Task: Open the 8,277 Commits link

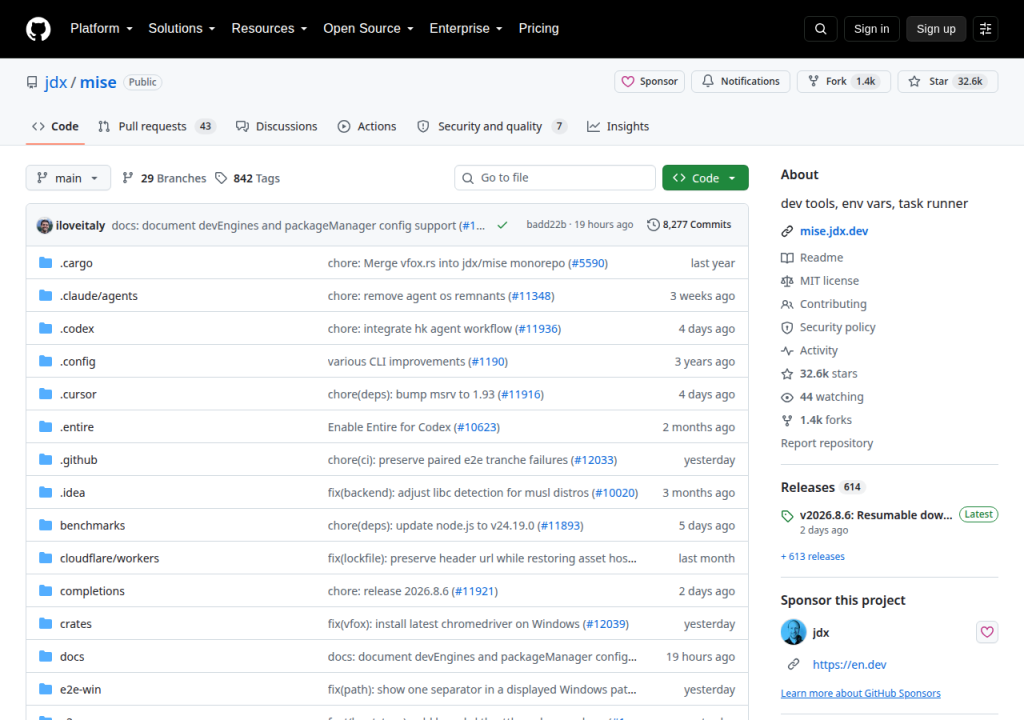Action: pyautogui.click(x=689, y=225)
